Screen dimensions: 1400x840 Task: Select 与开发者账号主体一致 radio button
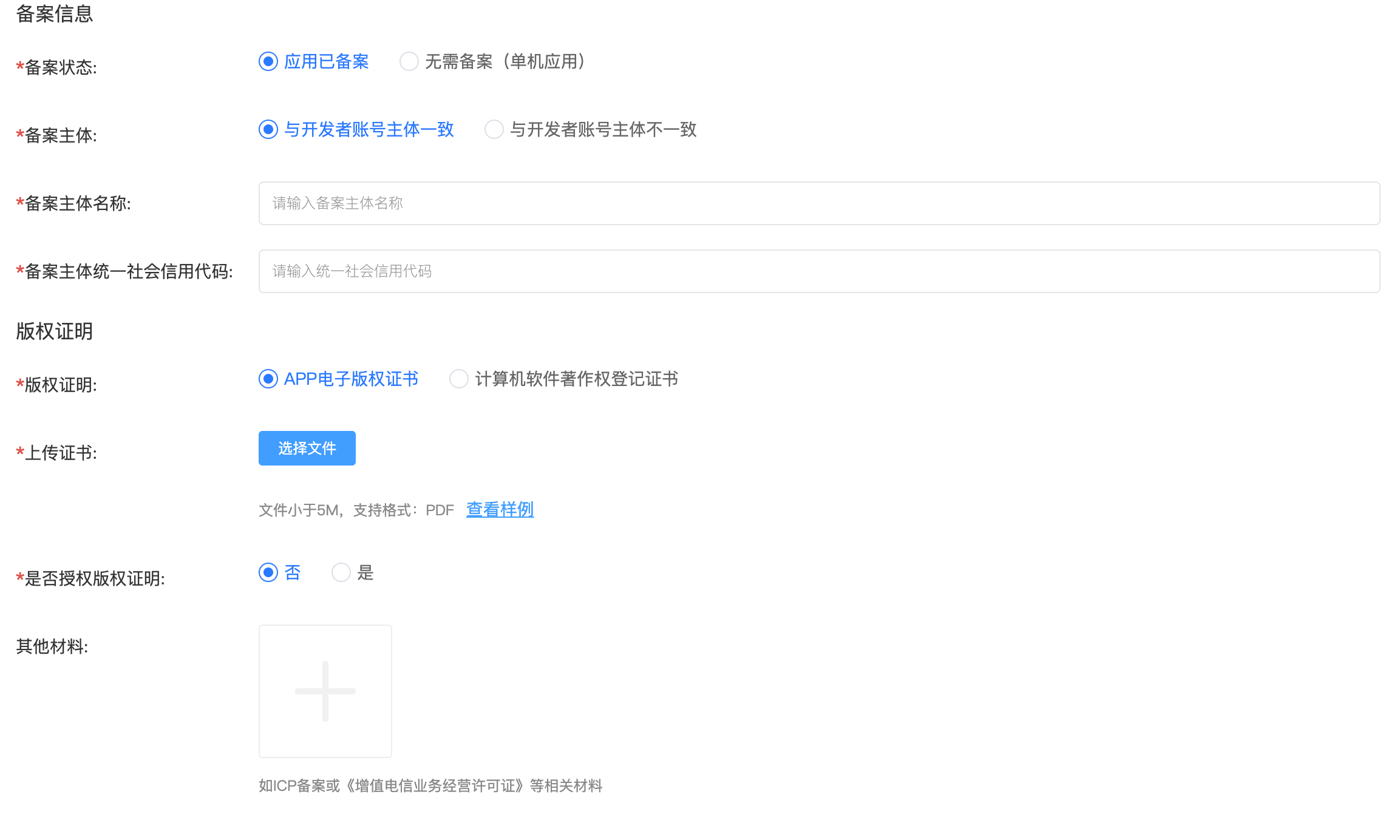tap(268, 129)
